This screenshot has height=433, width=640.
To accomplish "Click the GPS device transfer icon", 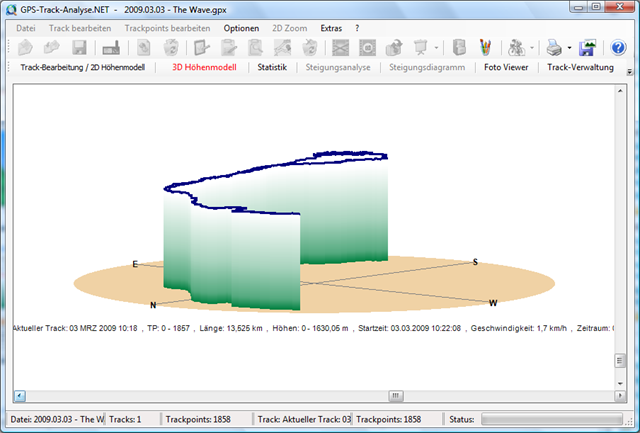I will [x=111, y=47].
